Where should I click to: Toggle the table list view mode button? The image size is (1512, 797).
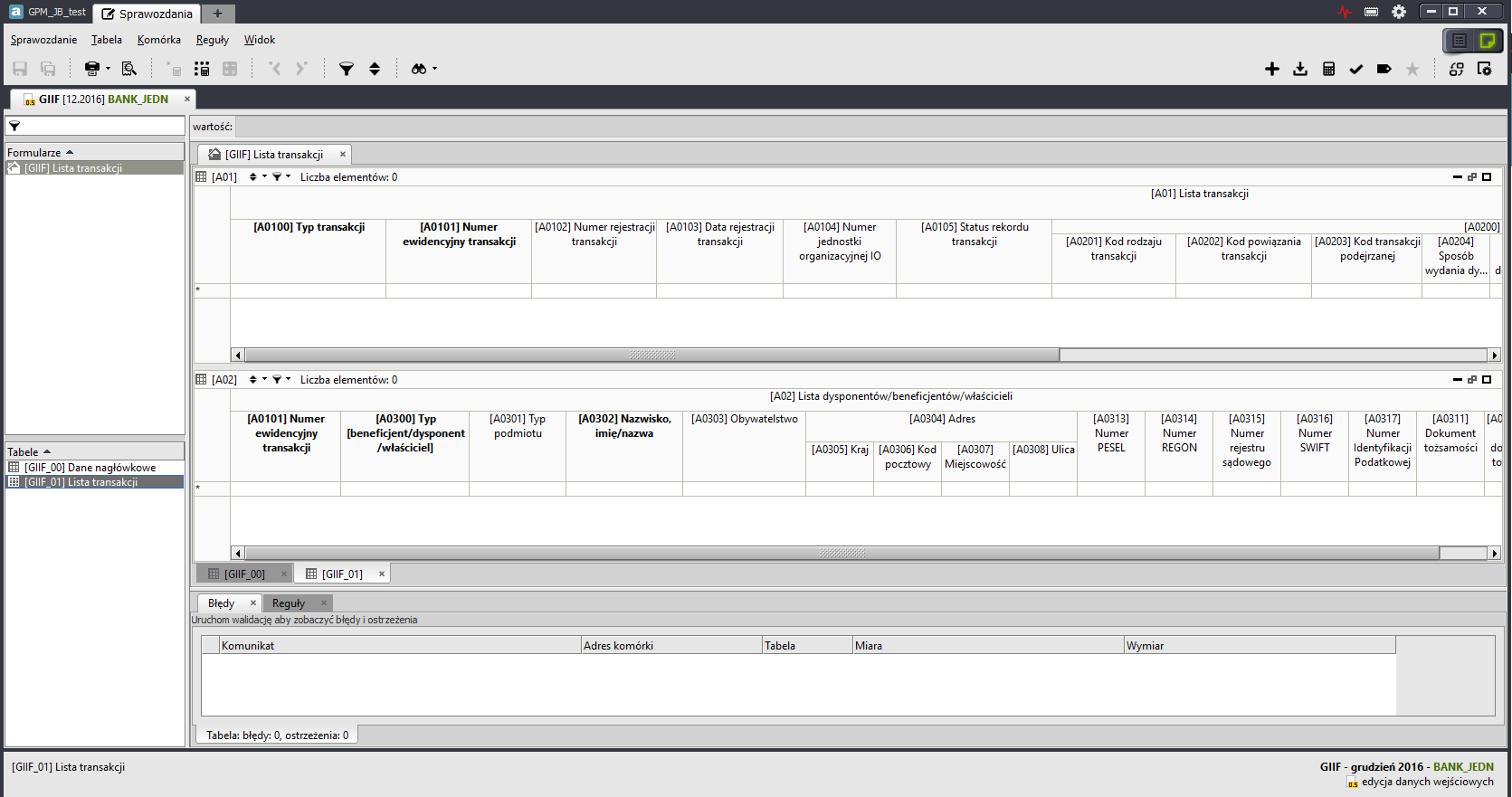tap(1460, 41)
